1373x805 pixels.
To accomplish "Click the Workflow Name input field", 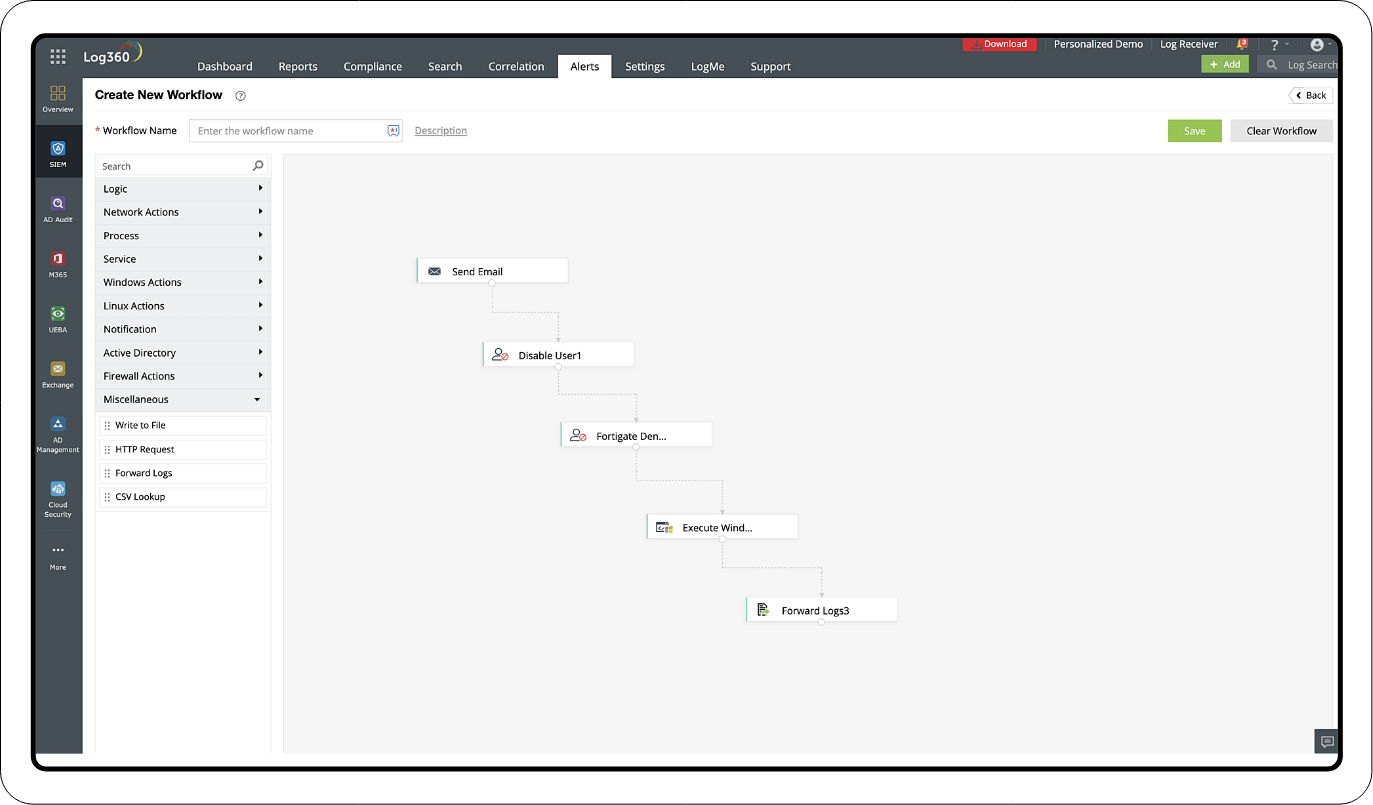I will 295,131.
